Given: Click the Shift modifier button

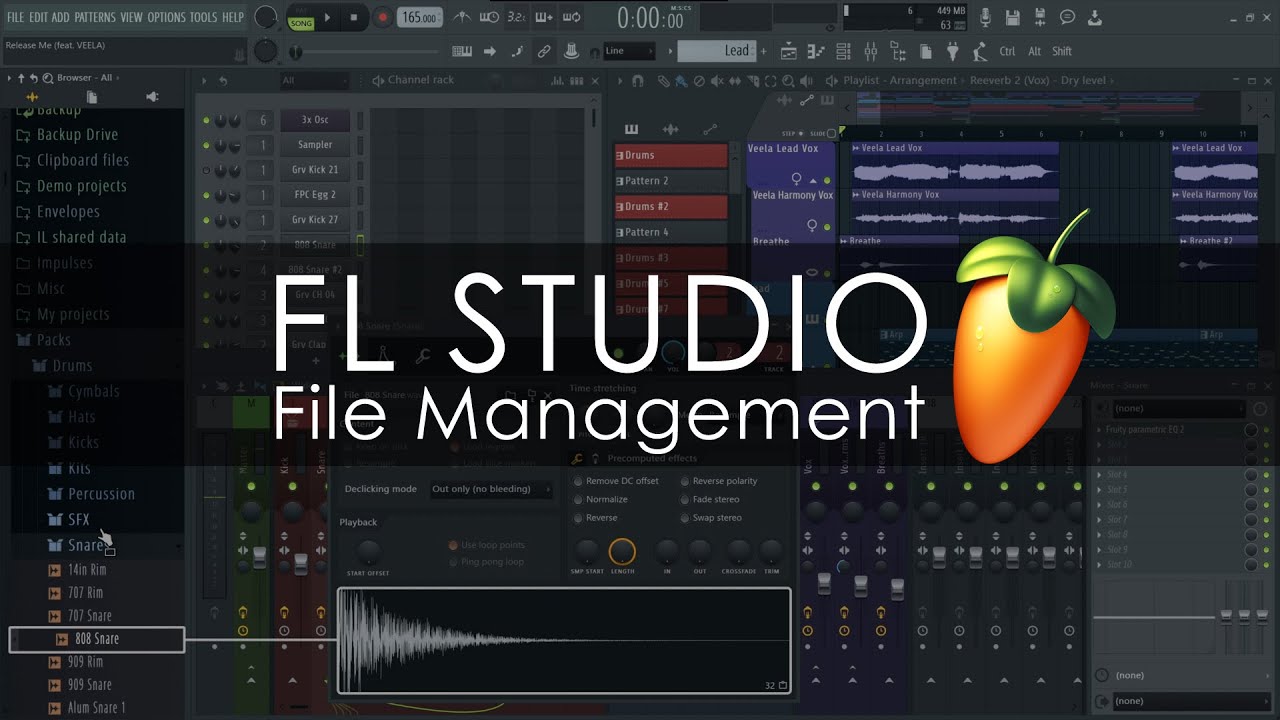Looking at the screenshot, I should click(x=1062, y=51).
